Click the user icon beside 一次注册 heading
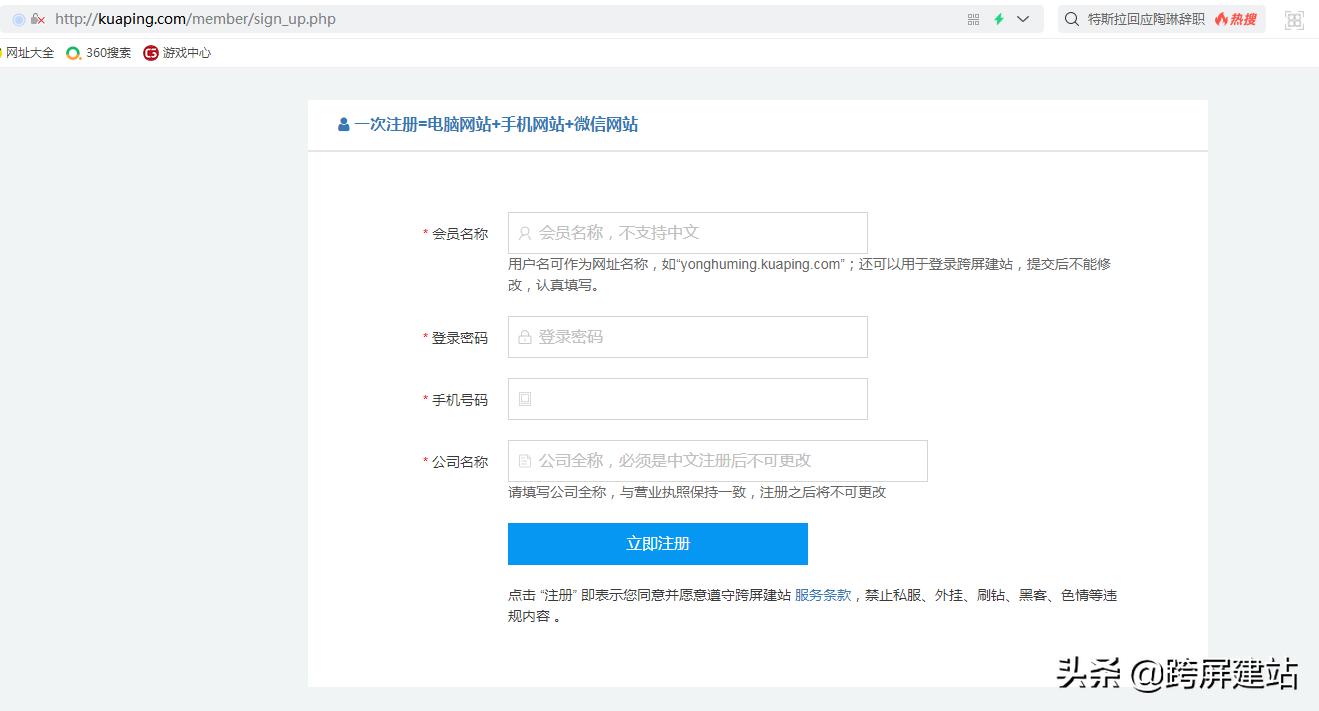Image resolution: width=1319 pixels, height=711 pixels. click(x=344, y=125)
